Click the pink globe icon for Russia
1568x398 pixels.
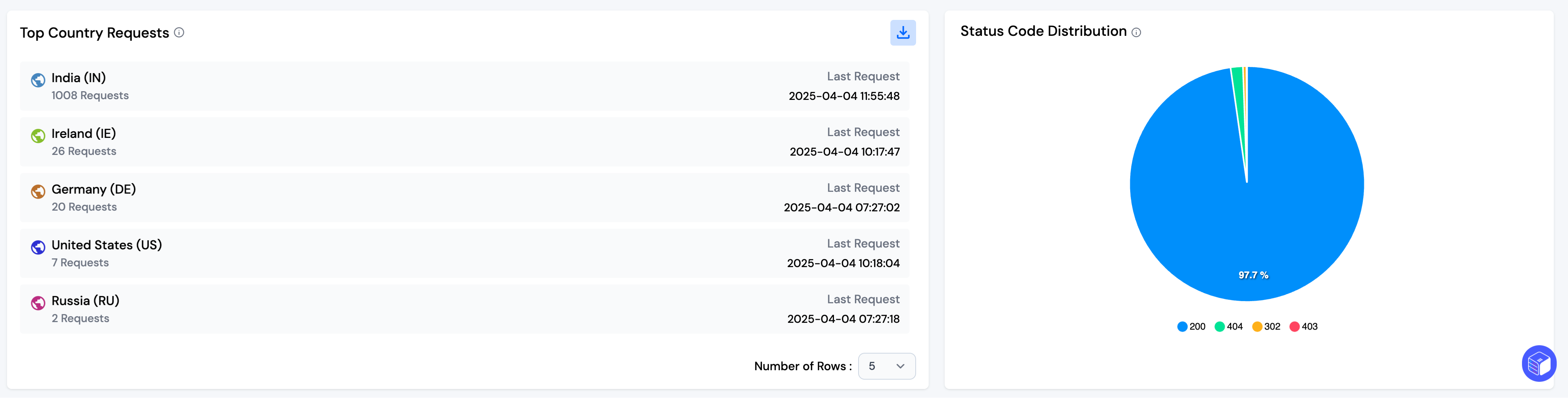click(38, 303)
